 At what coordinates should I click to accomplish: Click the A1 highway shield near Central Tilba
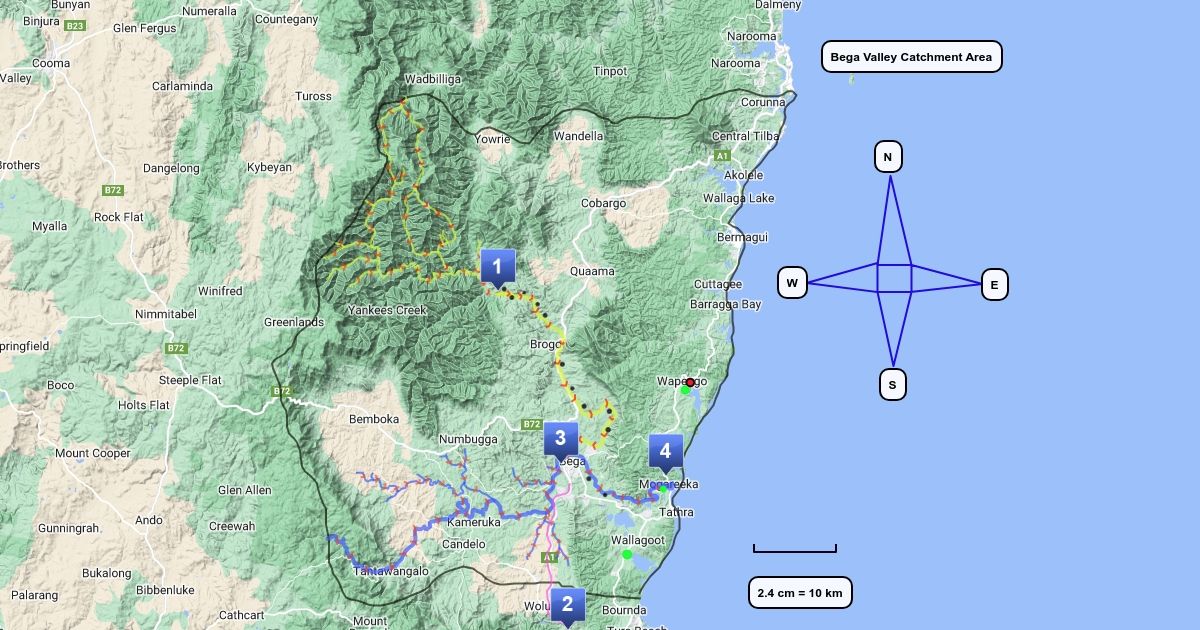721,156
